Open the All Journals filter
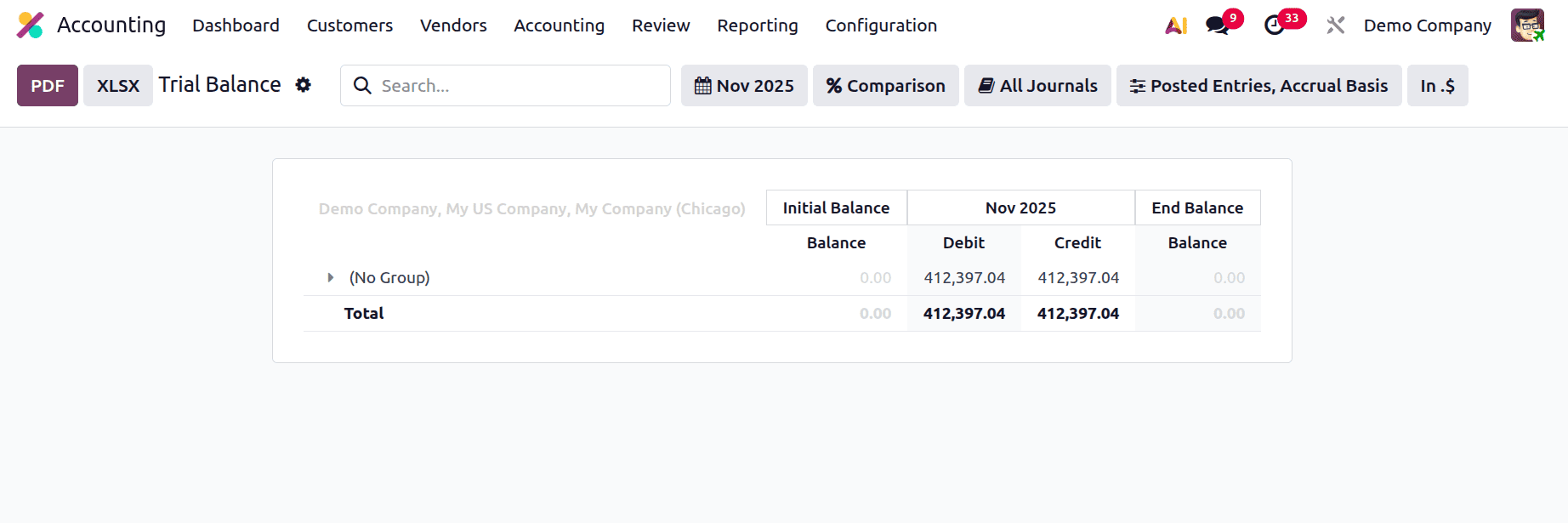Screen dimensions: 1568x523 (x=1037, y=85)
